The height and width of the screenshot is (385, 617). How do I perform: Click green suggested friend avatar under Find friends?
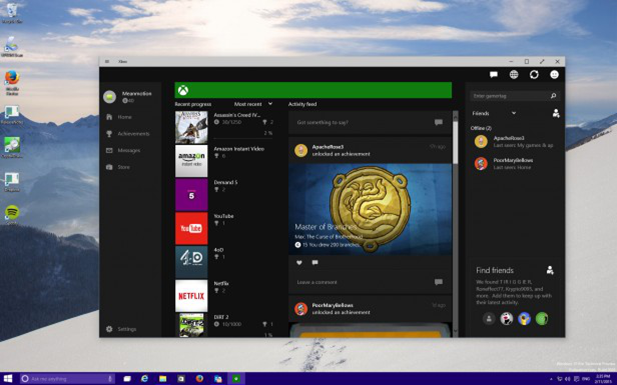pyautogui.click(x=542, y=318)
